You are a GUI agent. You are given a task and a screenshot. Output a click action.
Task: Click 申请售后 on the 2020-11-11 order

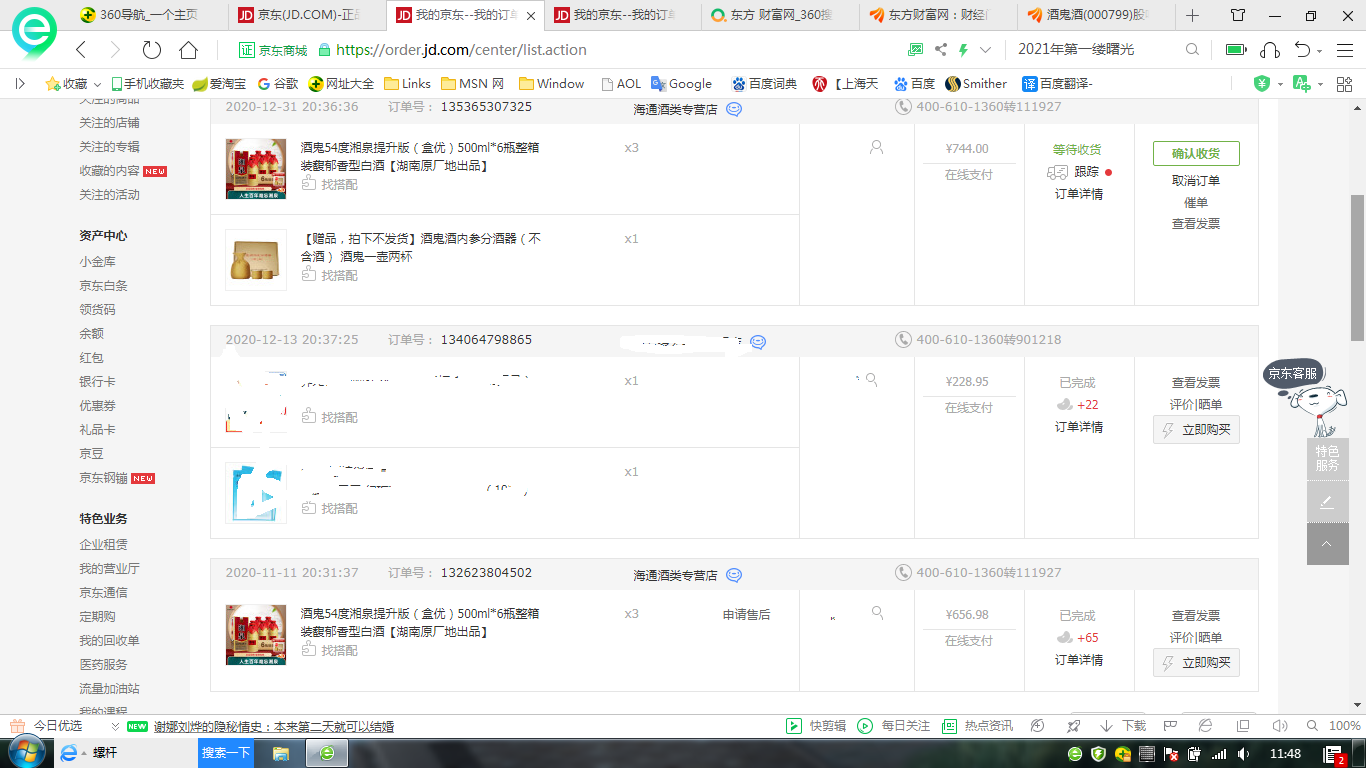[746, 615]
